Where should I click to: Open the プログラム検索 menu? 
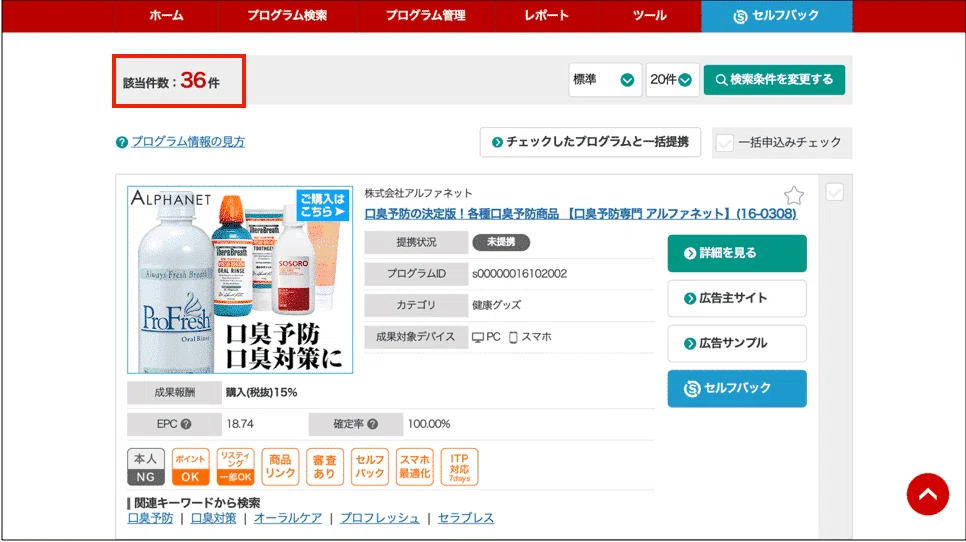[x=287, y=16]
